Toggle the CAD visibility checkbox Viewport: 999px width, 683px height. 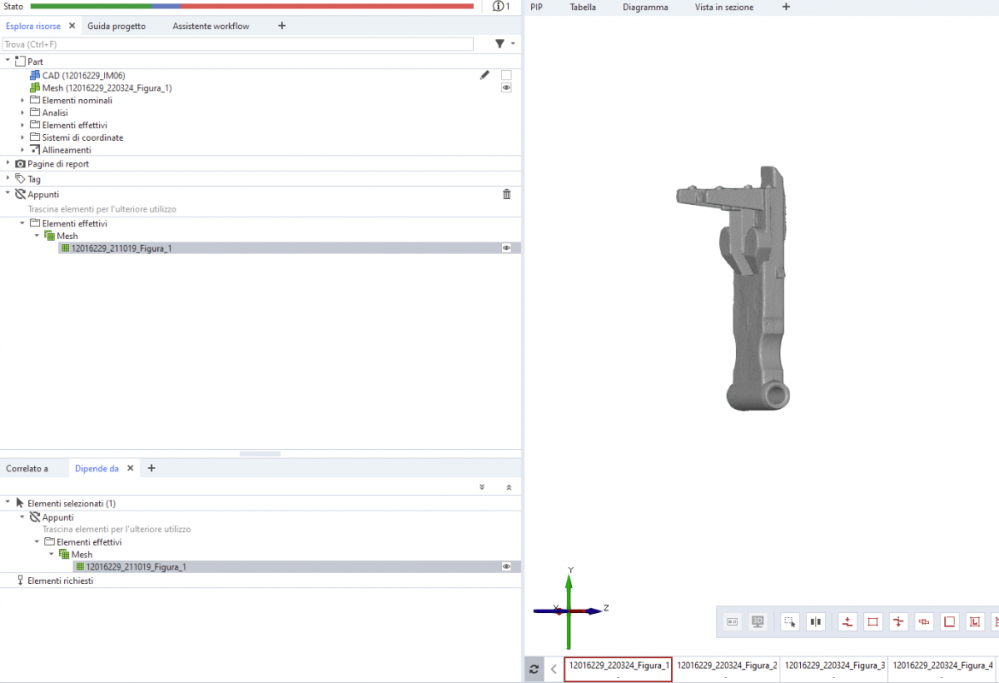click(x=506, y=75)
